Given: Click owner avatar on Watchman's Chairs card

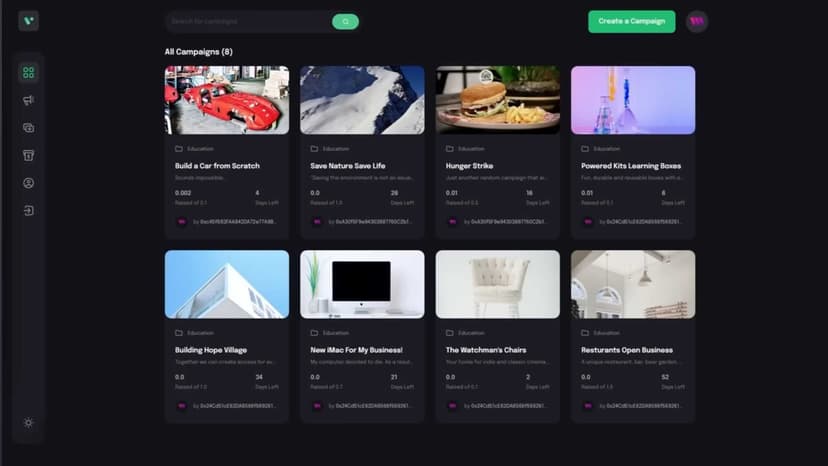Looking at the screenshot, I should point(453,406).
